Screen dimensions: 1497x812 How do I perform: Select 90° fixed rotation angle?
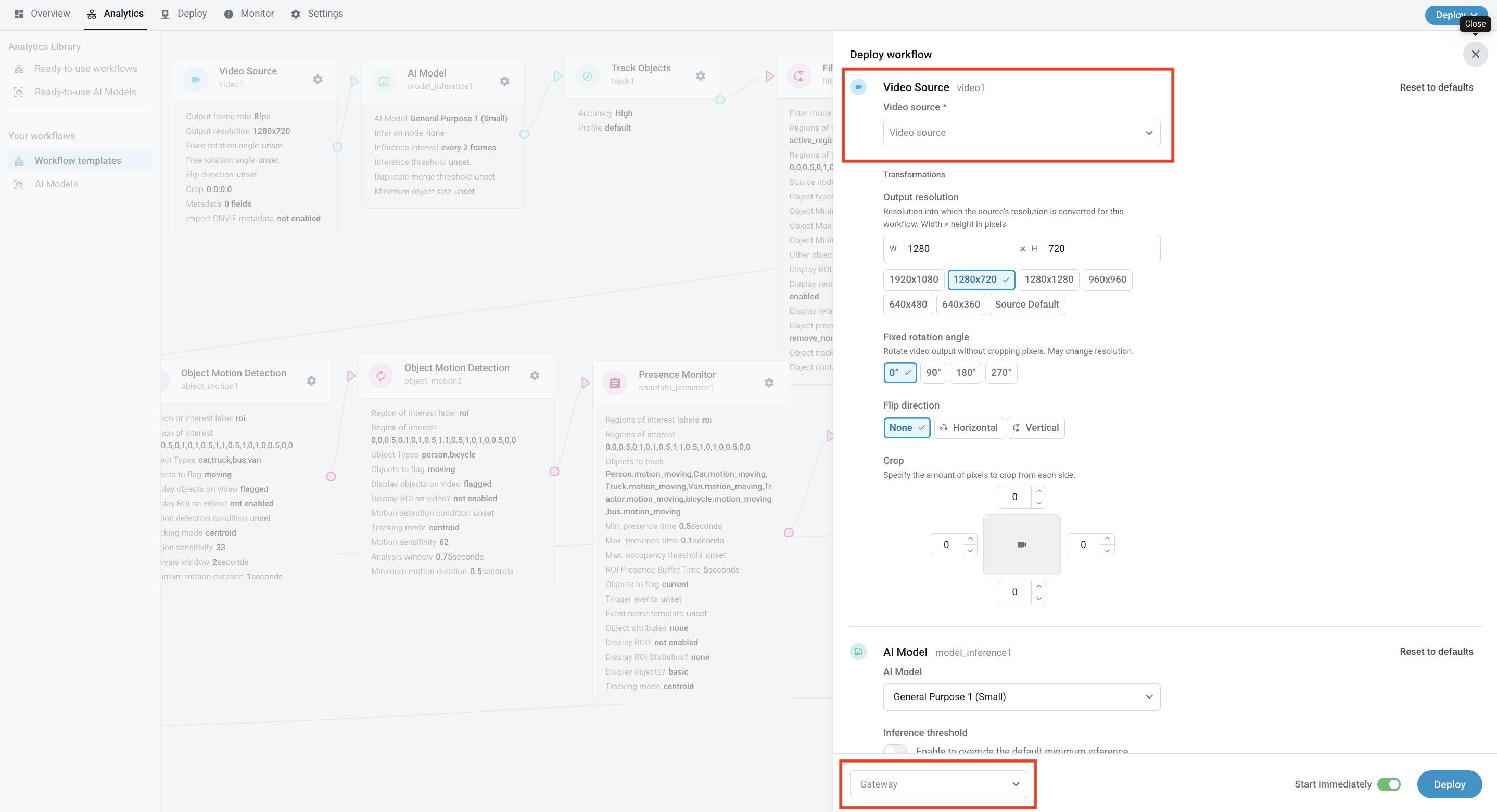click(933, 373)
